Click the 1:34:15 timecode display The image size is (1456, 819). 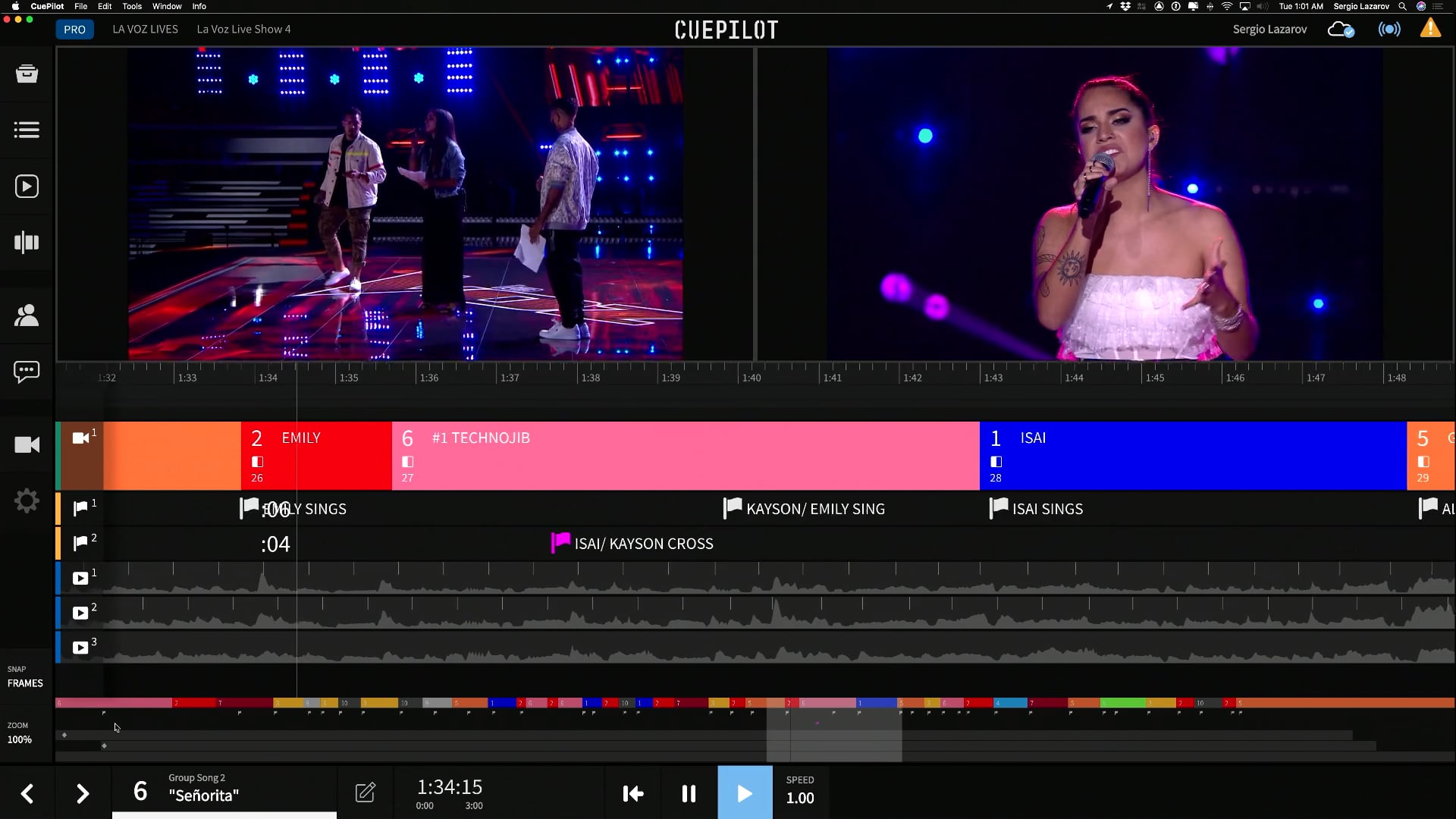click(x=450, y=787)
